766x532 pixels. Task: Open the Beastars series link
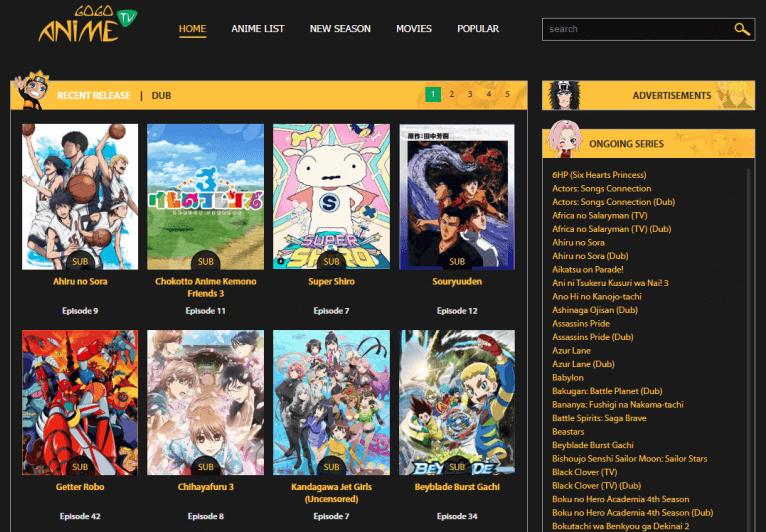click(568, 432)
